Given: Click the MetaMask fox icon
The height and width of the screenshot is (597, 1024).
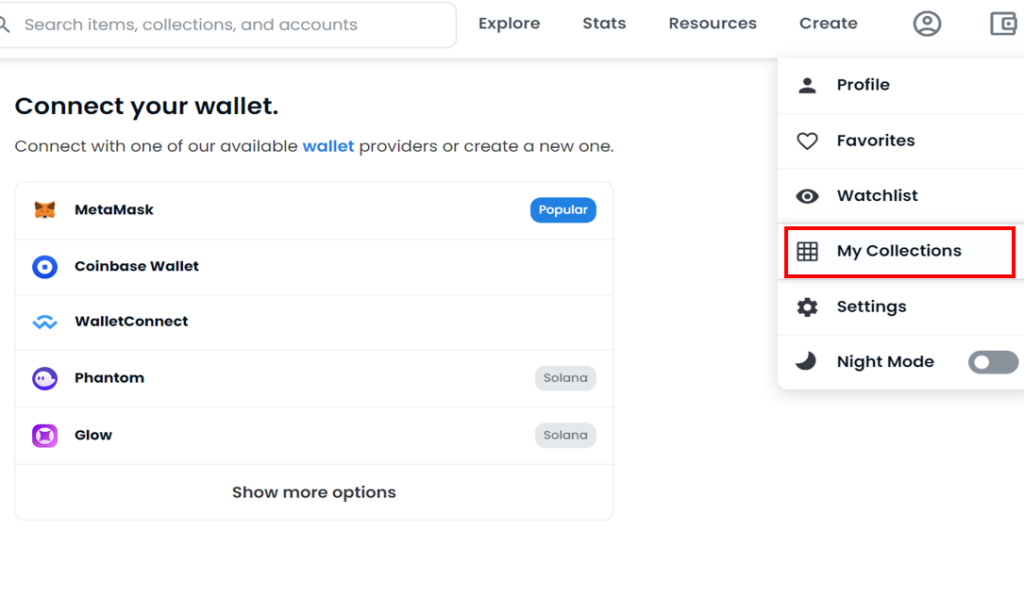Looking at the screenshot, I should click(x=45, y=210).
